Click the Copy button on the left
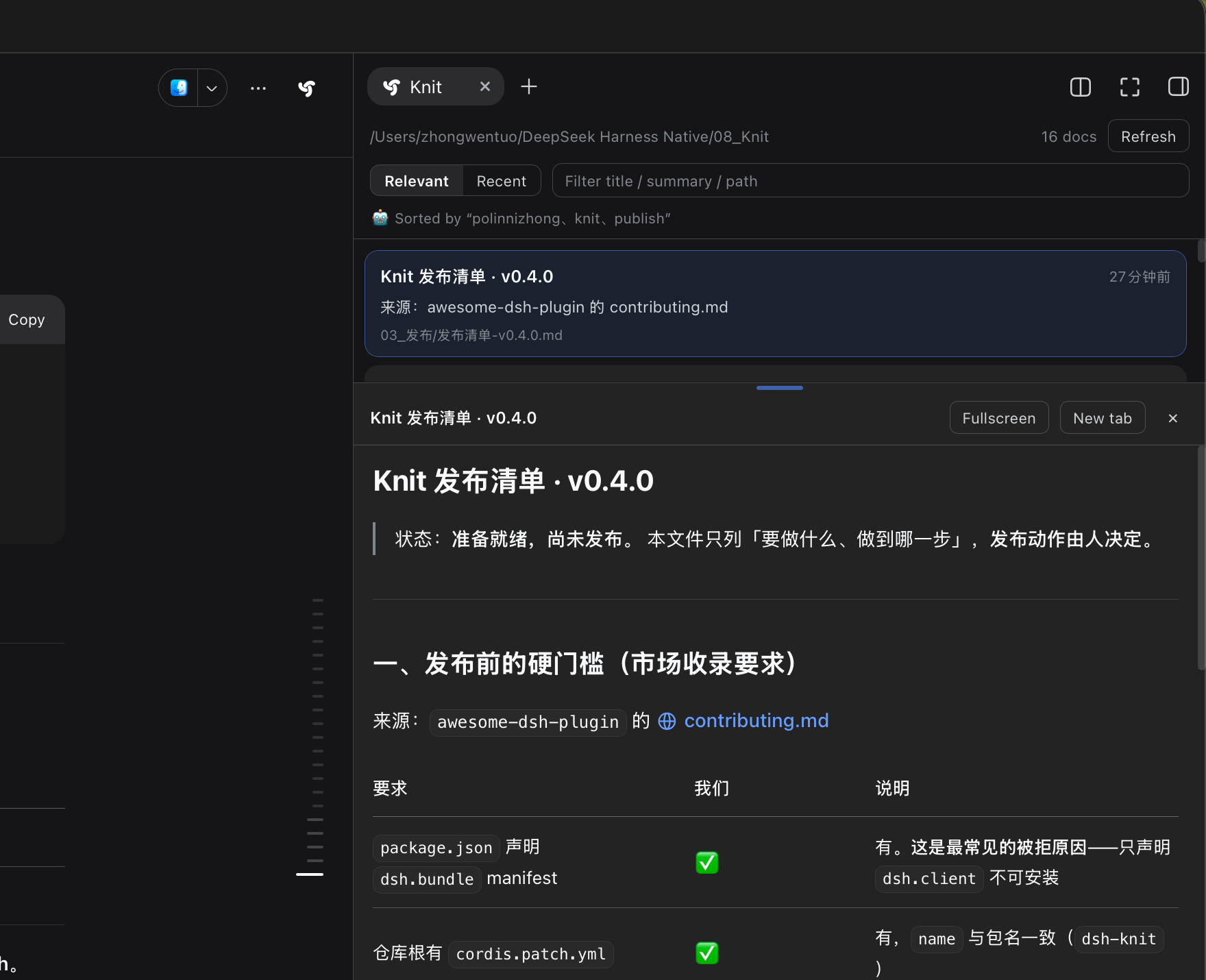 click(x=27, y=320)
